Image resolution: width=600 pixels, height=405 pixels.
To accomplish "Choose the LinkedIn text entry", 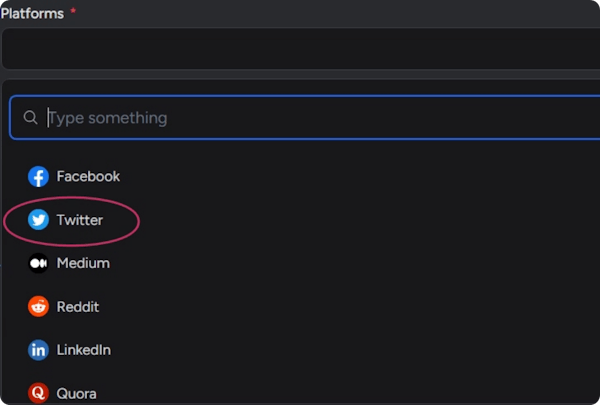I will point(84,350).
